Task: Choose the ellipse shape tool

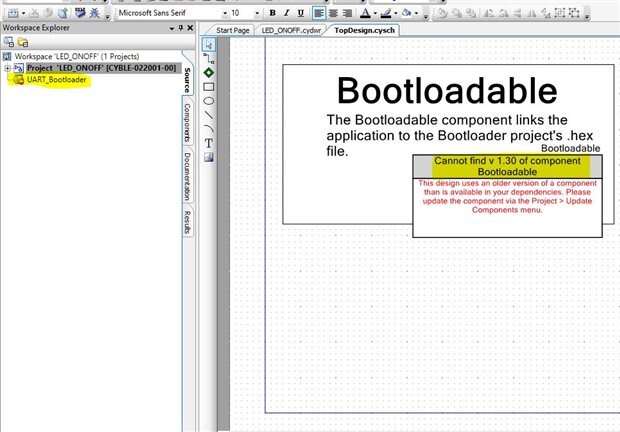Action: [209, 101]
